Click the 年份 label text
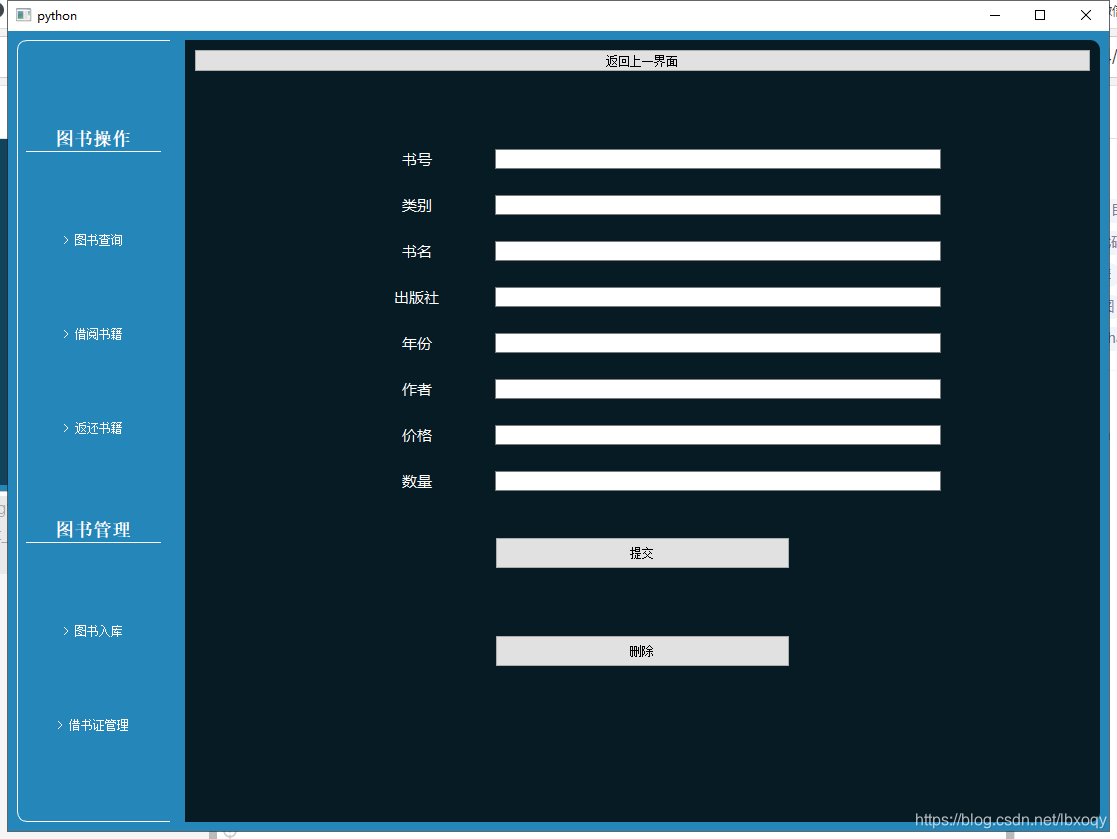 tap(417, 343)
